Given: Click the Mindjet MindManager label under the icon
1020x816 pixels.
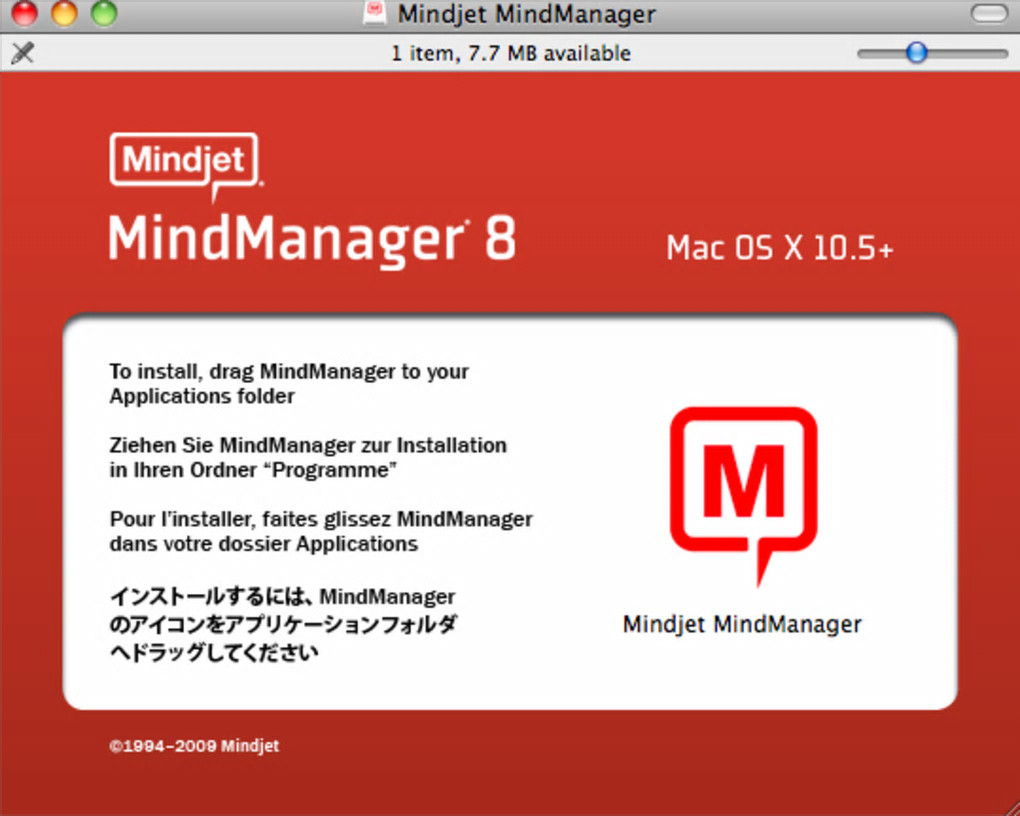Looking at the screenshot, I should (x=742, y=625).
